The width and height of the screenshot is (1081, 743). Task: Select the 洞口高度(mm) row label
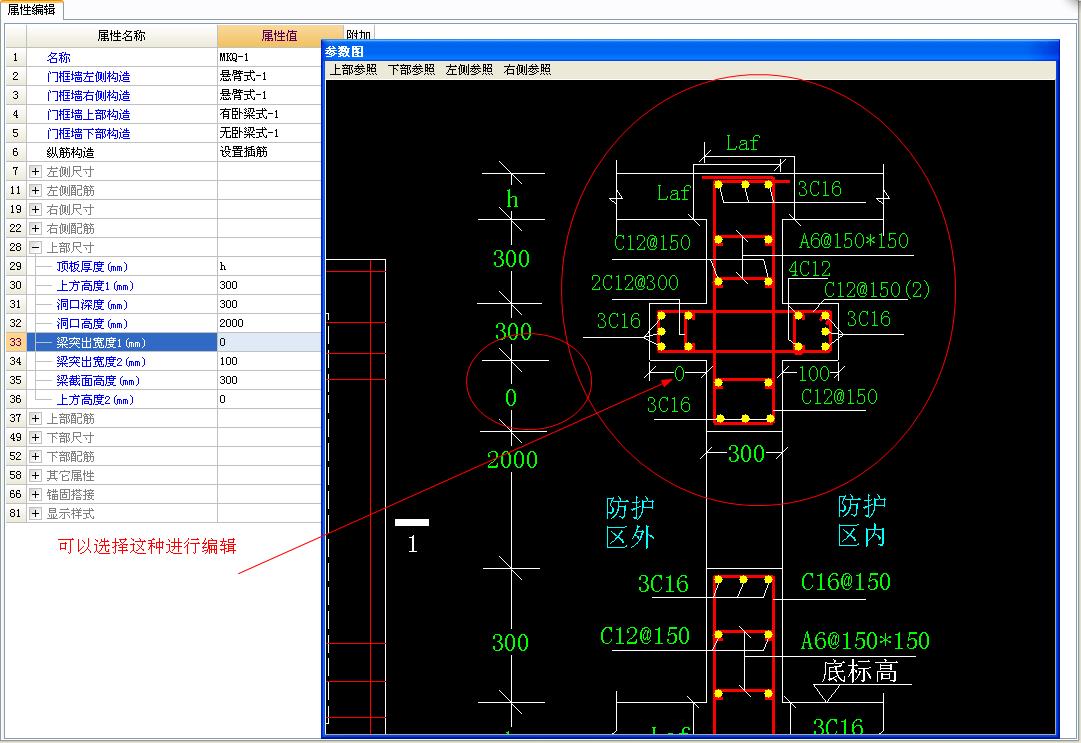coord(92,323)
